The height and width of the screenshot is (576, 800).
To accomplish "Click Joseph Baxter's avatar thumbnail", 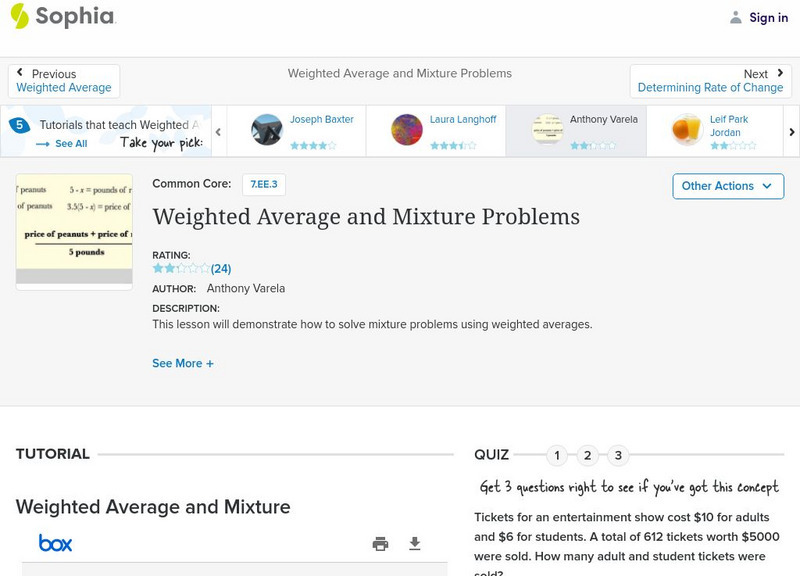I will [267, 130].
